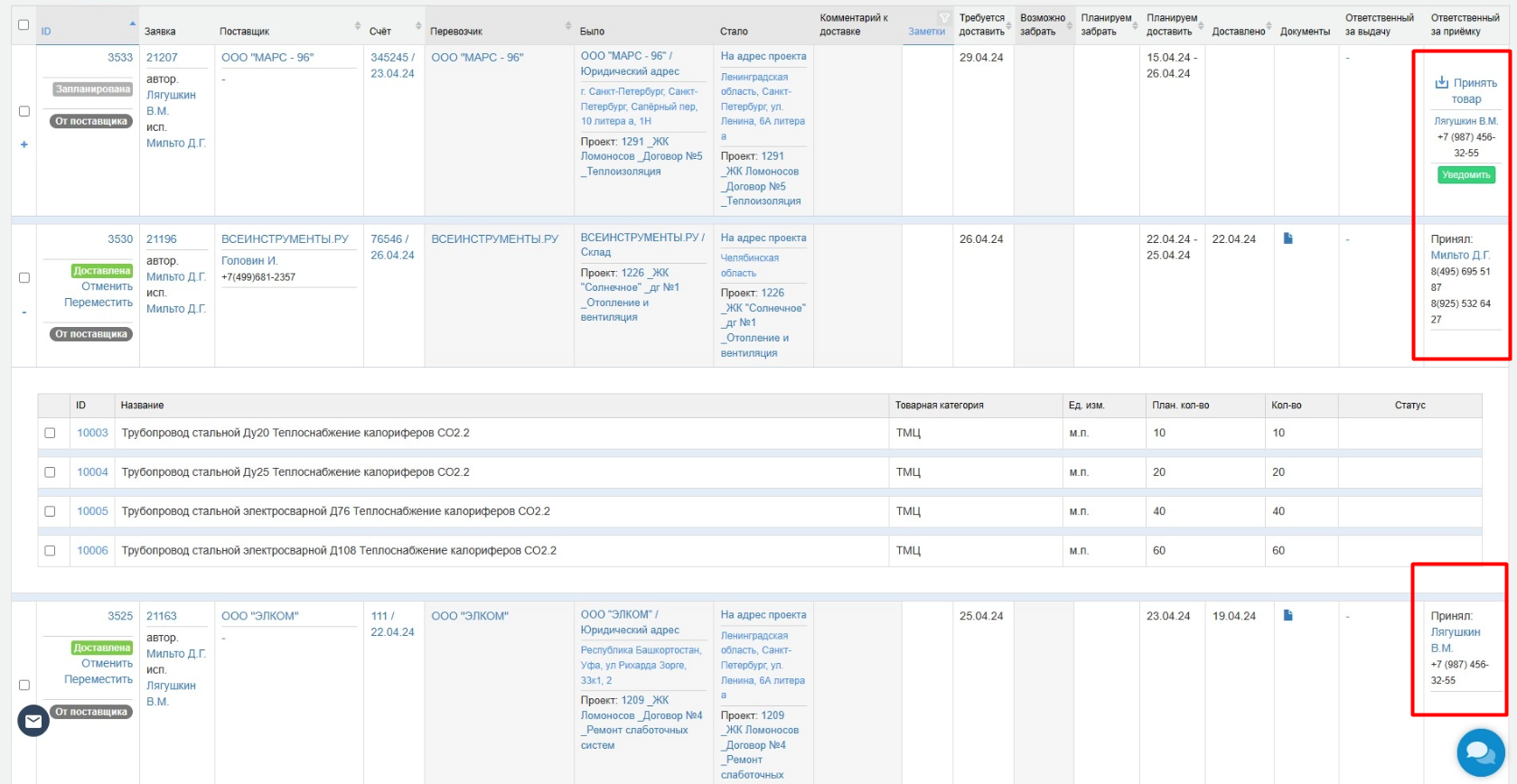
Task: Collapse row 3530 with minus sign
Action: 24,313
